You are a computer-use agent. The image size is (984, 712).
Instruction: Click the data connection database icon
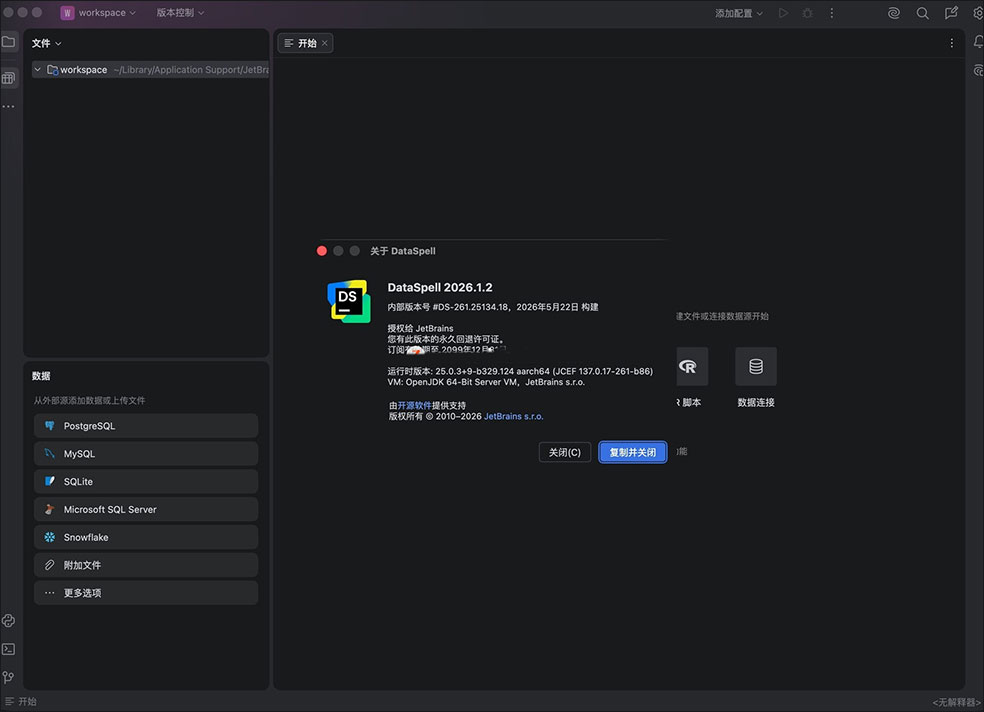[756, 366]
